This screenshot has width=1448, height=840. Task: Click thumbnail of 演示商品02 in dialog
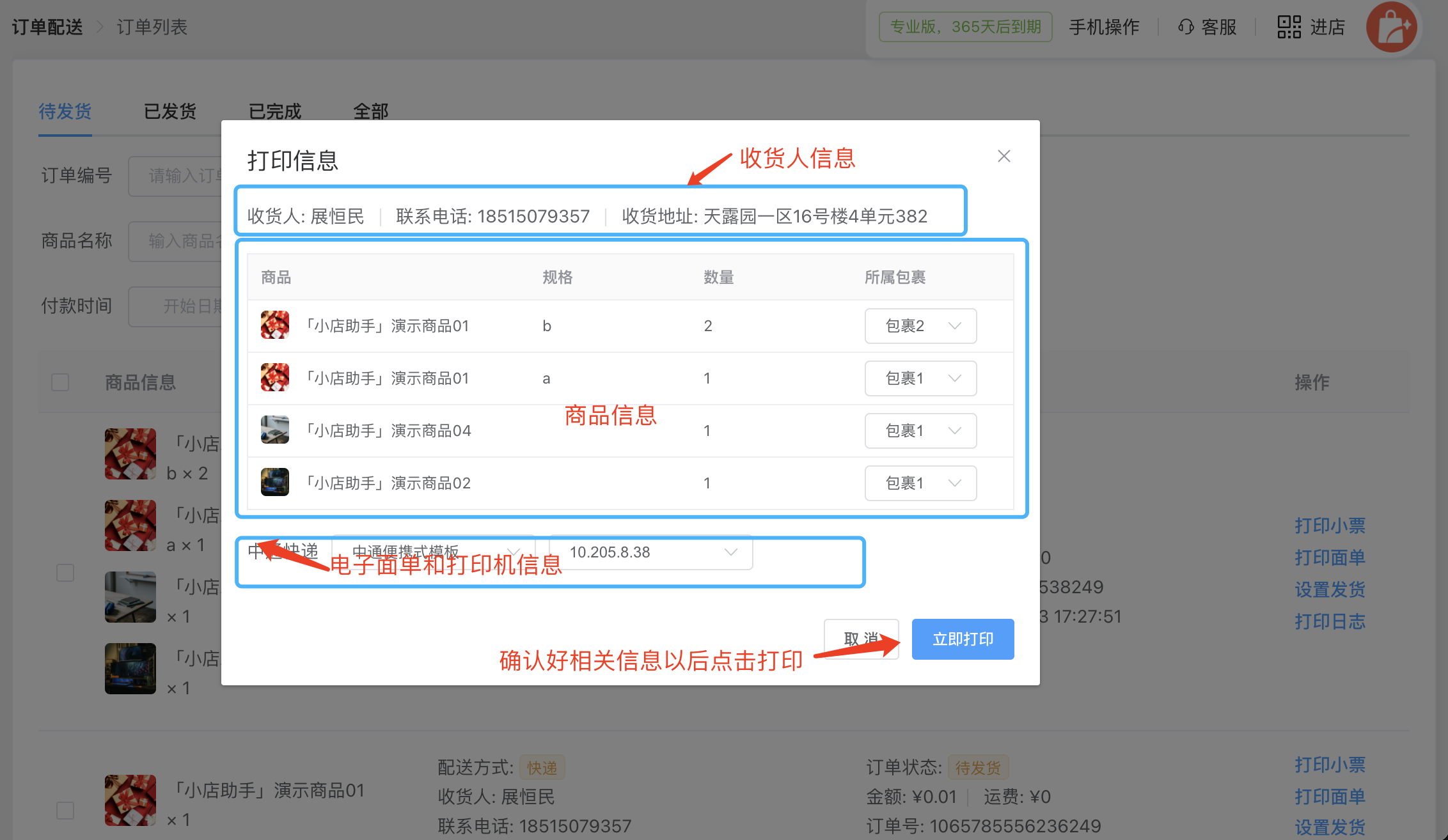275,483
